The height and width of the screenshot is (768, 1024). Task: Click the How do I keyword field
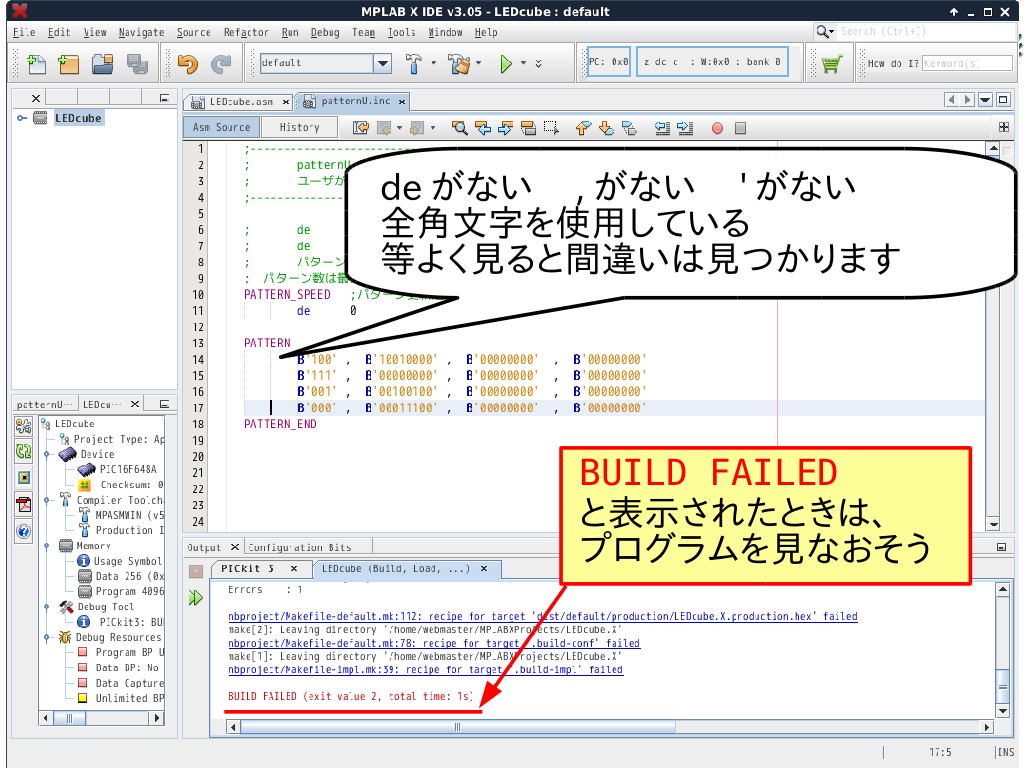point(967,63)
